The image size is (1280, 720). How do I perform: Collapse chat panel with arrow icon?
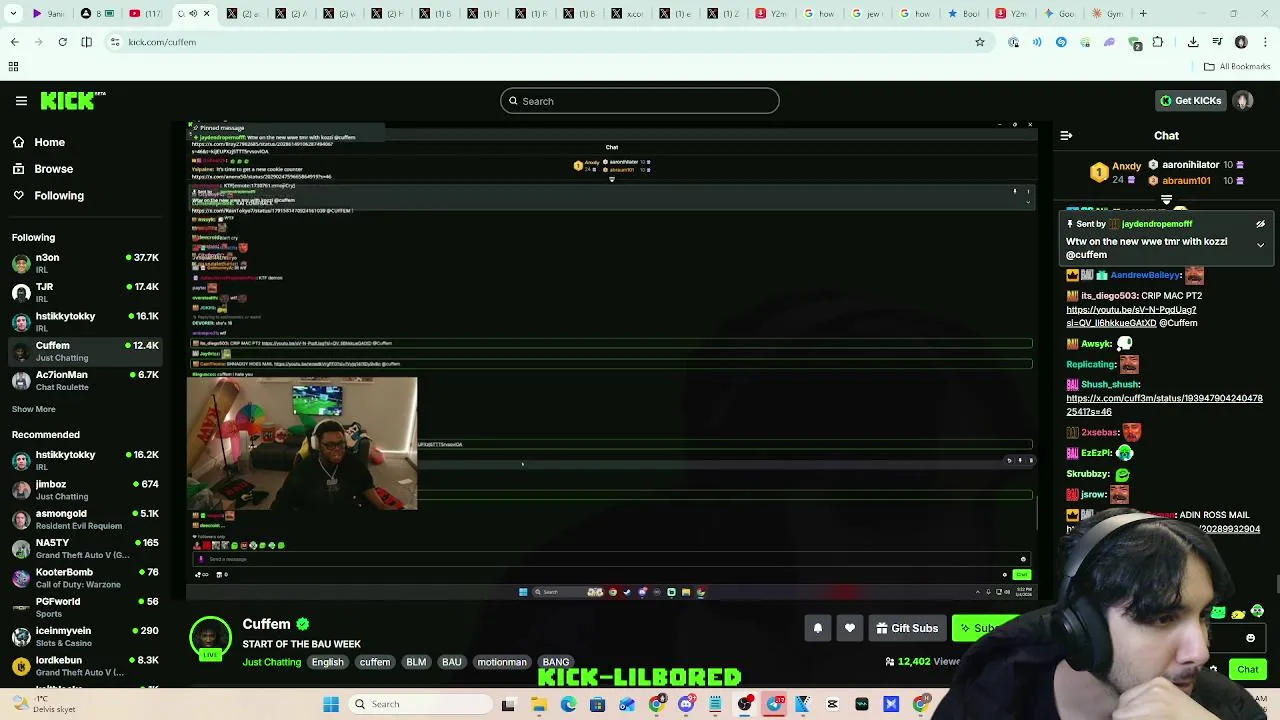(1066, 135)
